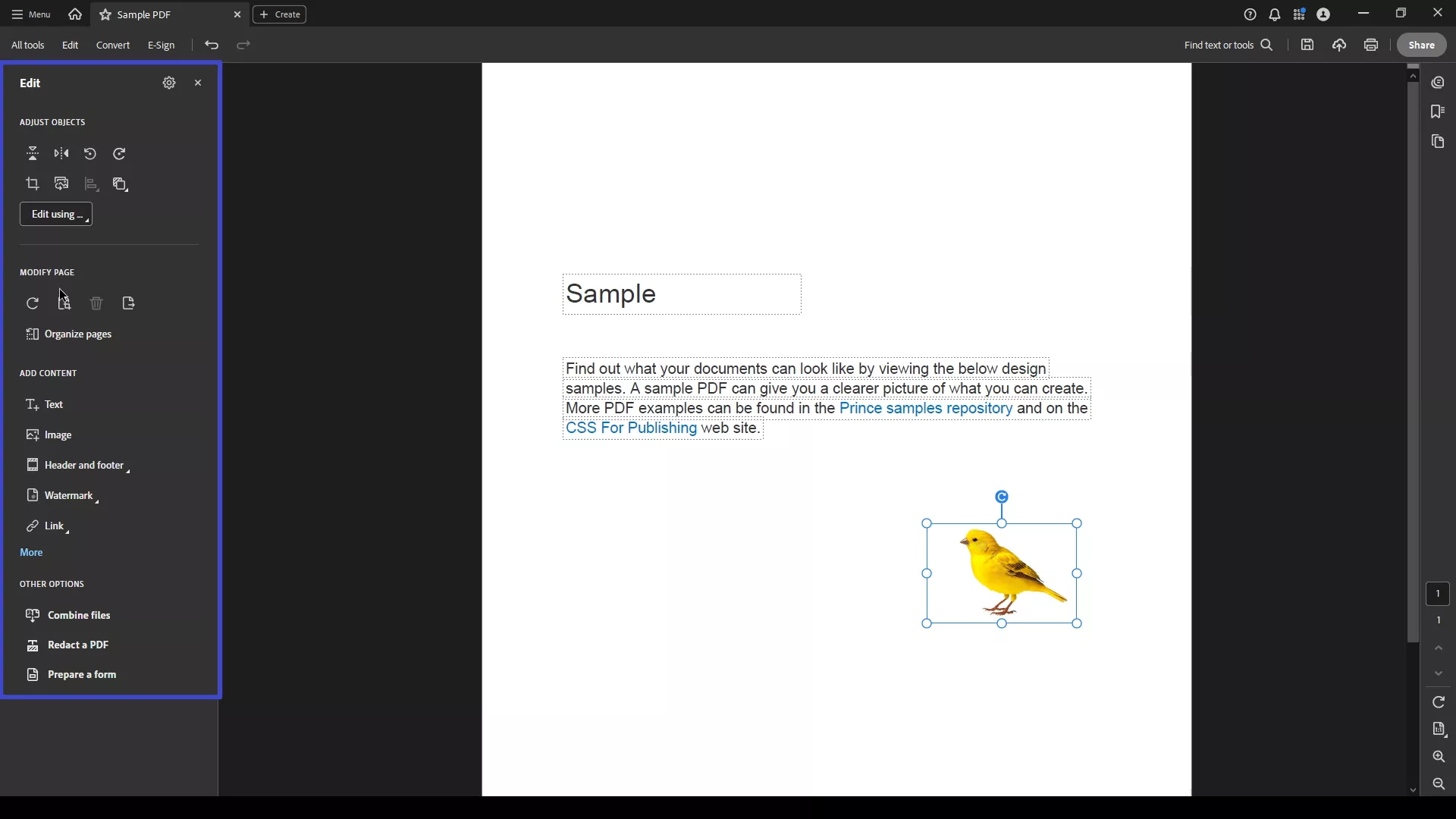
Task: Select the Crop image tool
Action: pos(33,184)
